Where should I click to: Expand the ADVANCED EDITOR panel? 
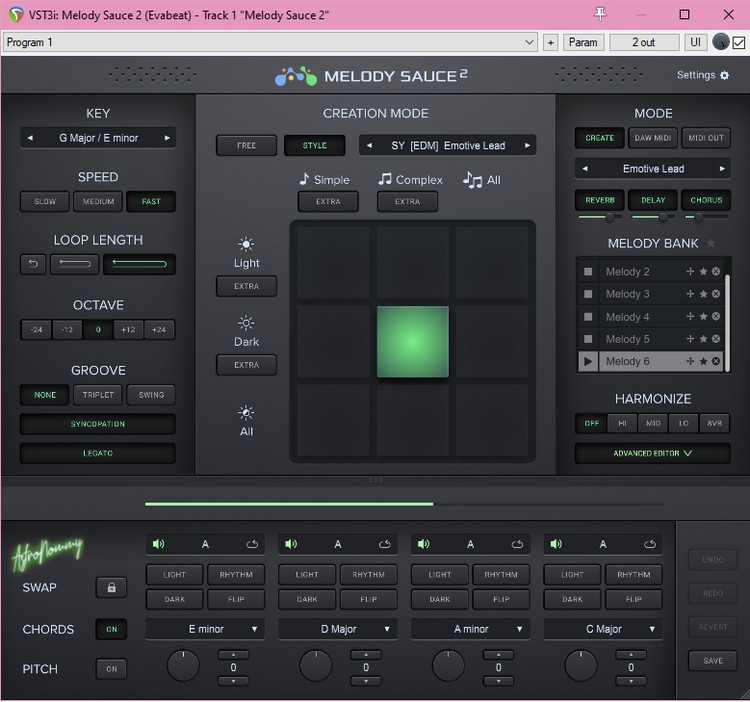click(x=652, y=453)
